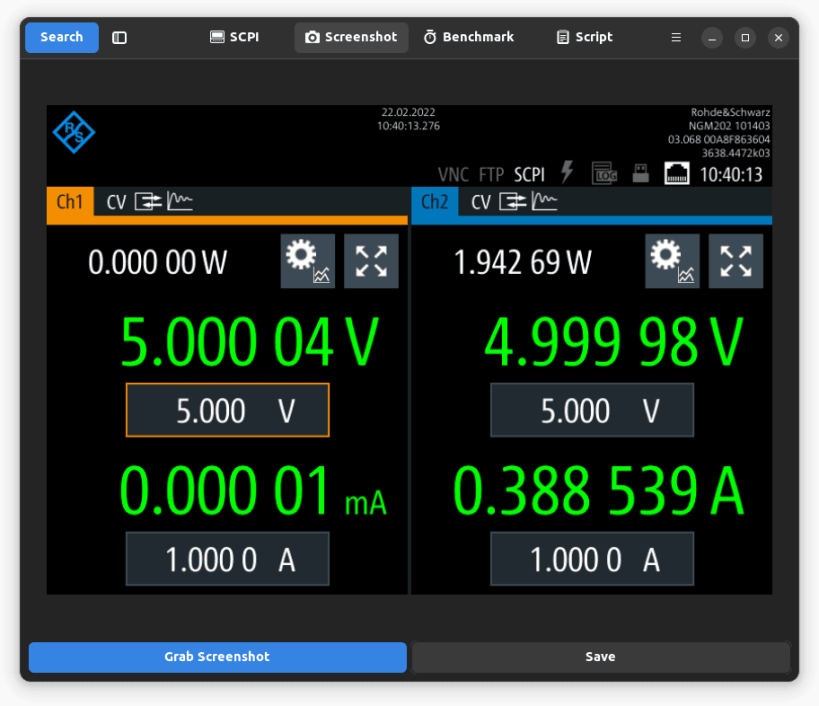Click the lightning bolt trigger icon

point(567,172)
